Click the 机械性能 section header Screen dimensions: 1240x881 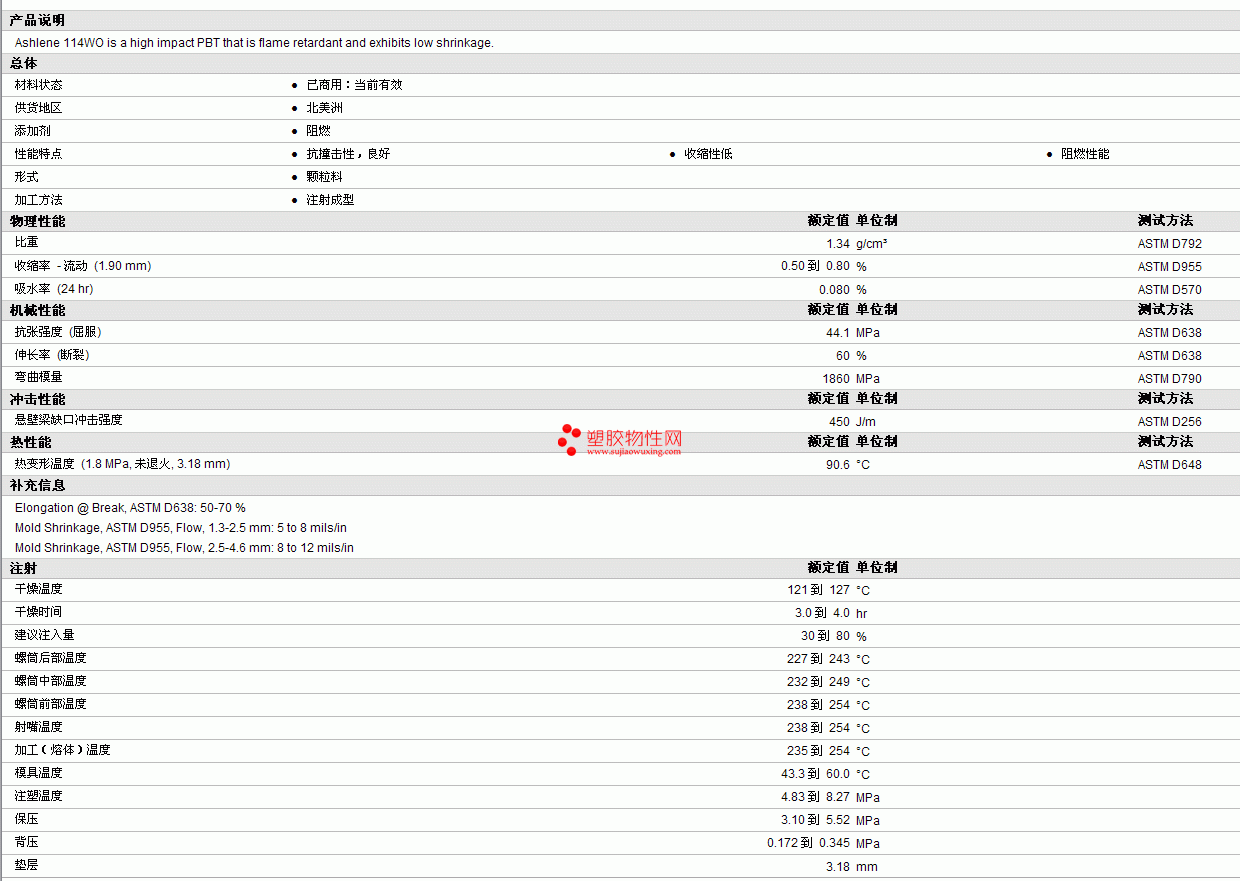[37, 310]
